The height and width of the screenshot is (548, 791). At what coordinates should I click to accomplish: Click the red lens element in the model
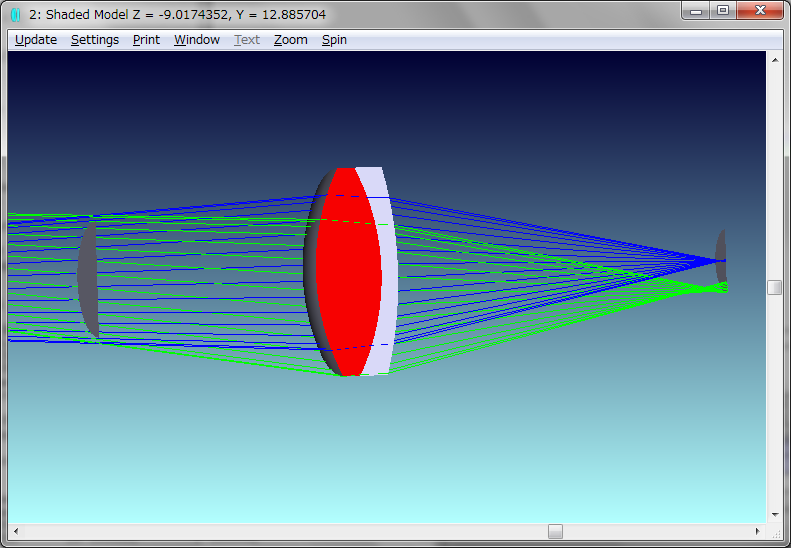pos(348,272)
